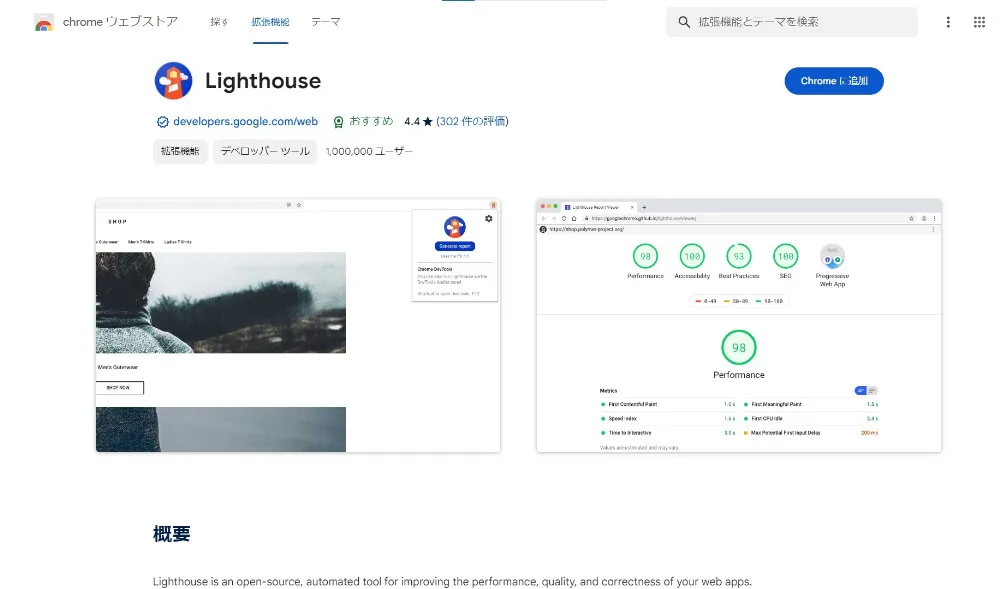Click the SEO 100 score gauge
This screenshot has height=589, width=1000.
point(785,256)
